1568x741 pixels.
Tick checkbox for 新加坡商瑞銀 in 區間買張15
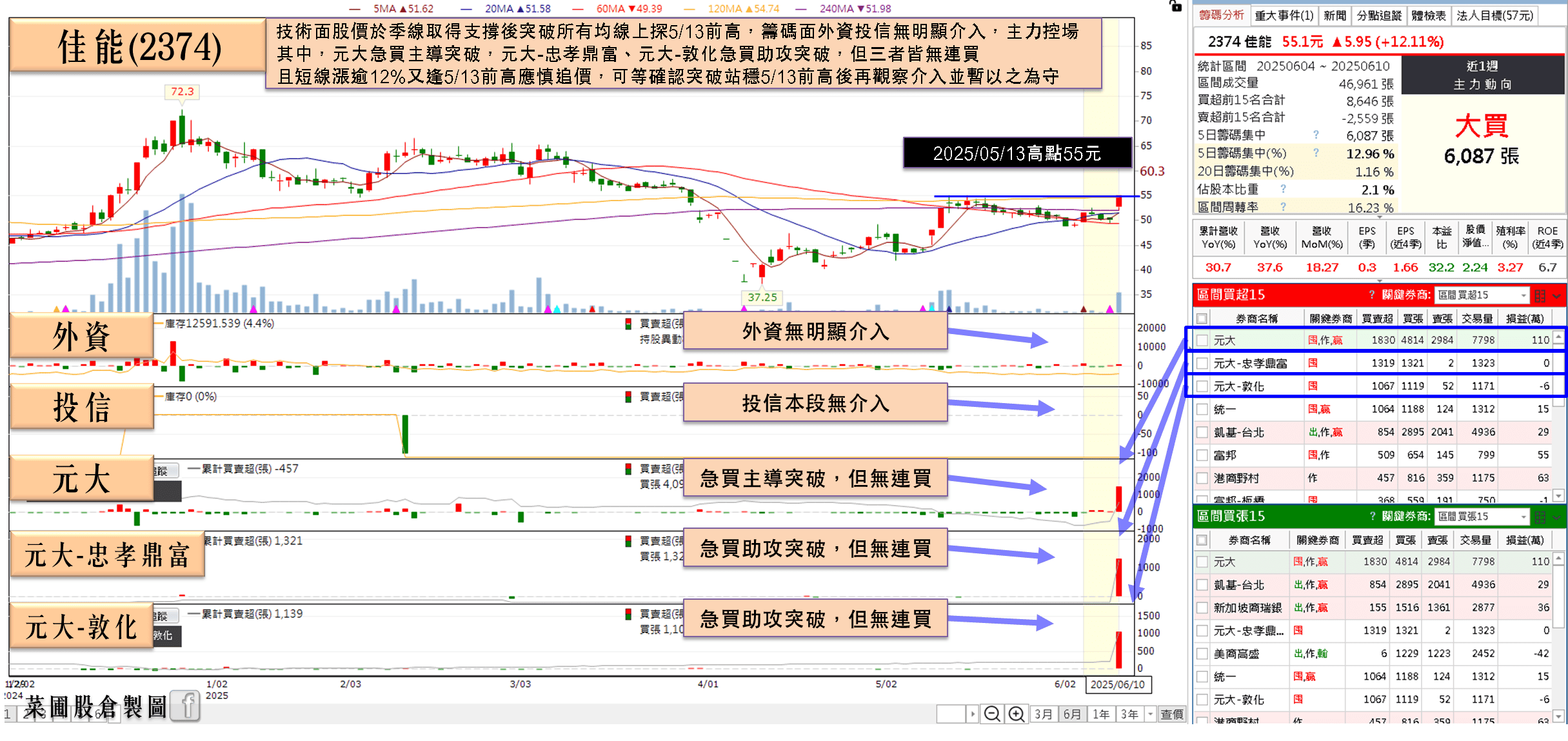1202,608
